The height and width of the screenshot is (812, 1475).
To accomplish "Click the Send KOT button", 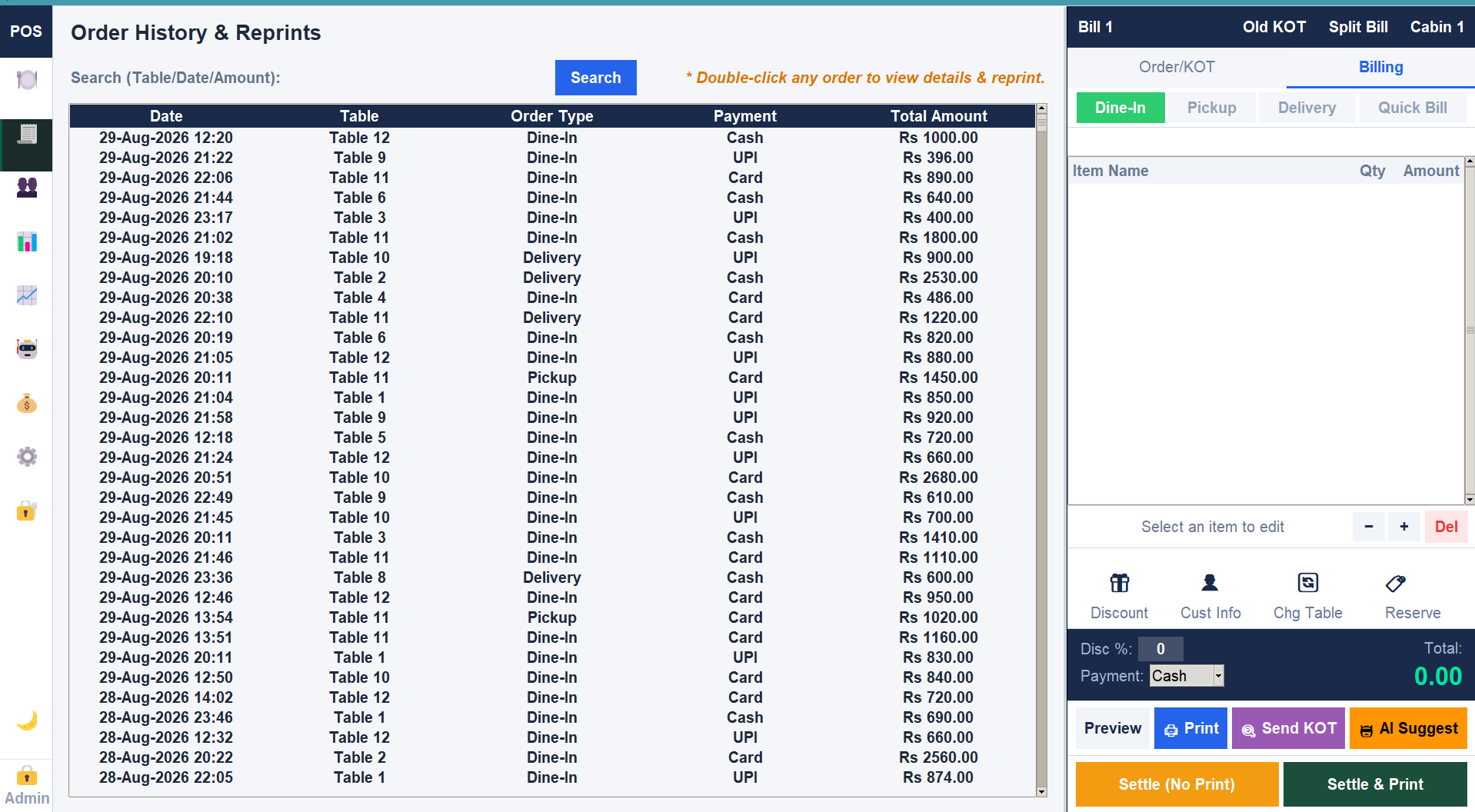I will pos(1288,728).
